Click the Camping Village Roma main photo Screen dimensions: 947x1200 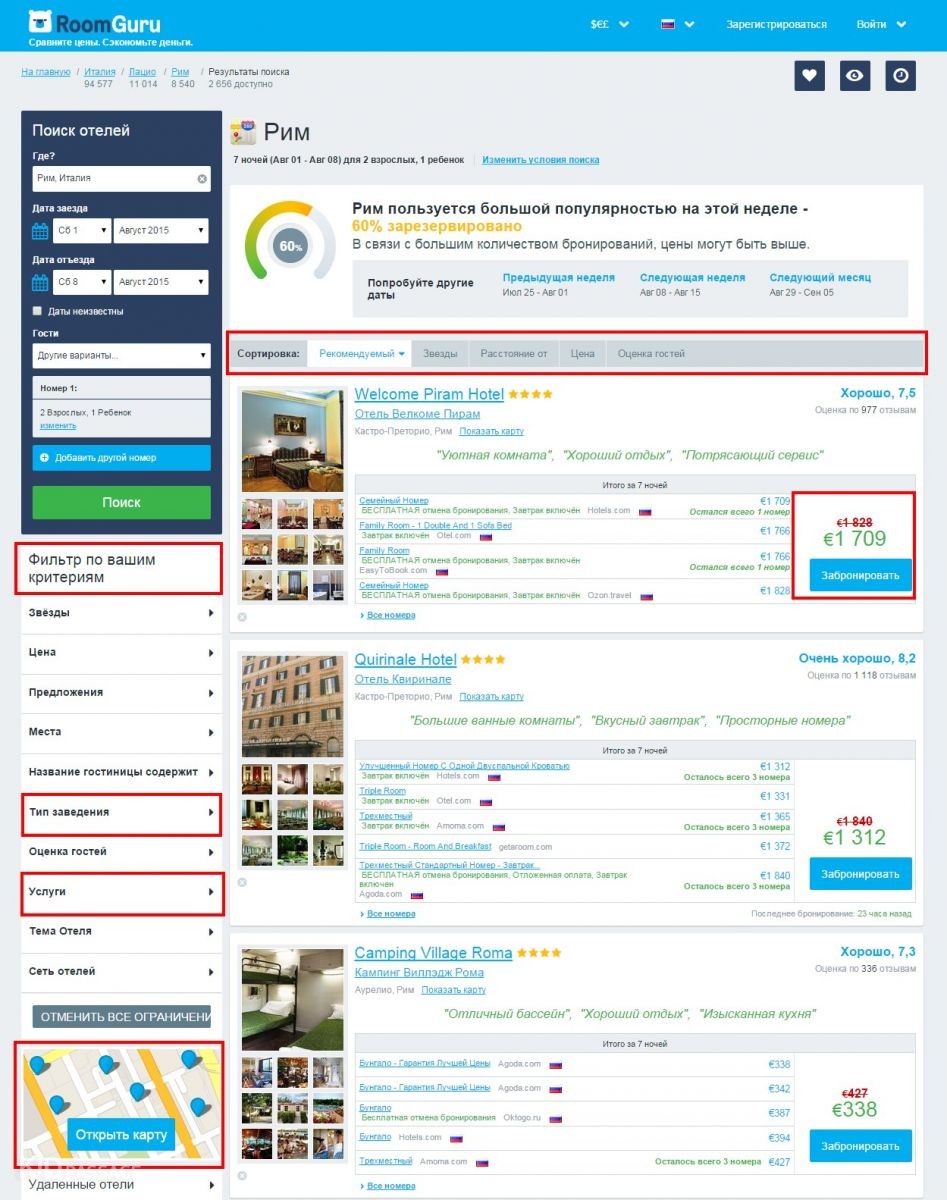[x=293, y=1001]
